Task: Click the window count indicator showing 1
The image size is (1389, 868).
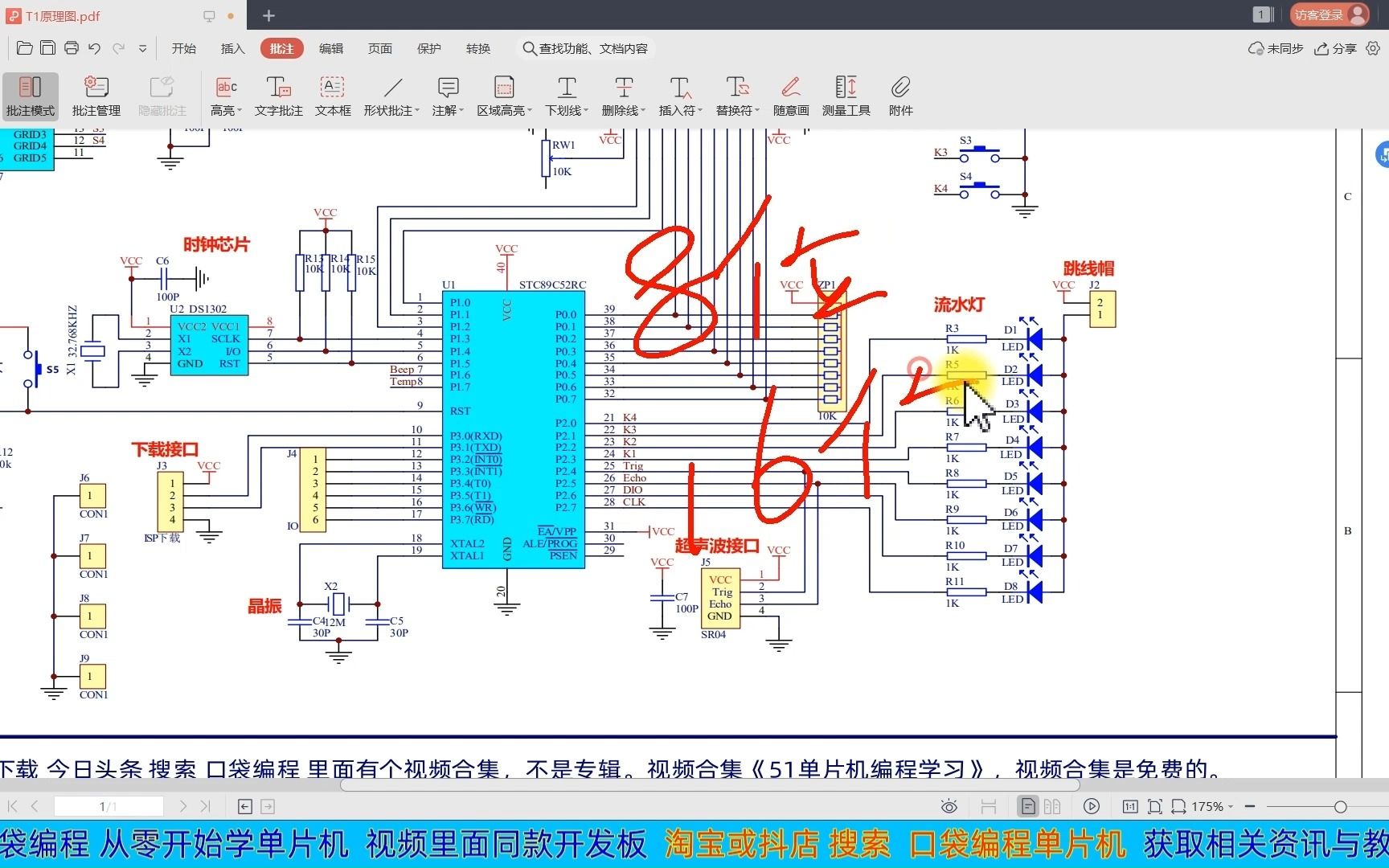Action: click(1261, 14)
